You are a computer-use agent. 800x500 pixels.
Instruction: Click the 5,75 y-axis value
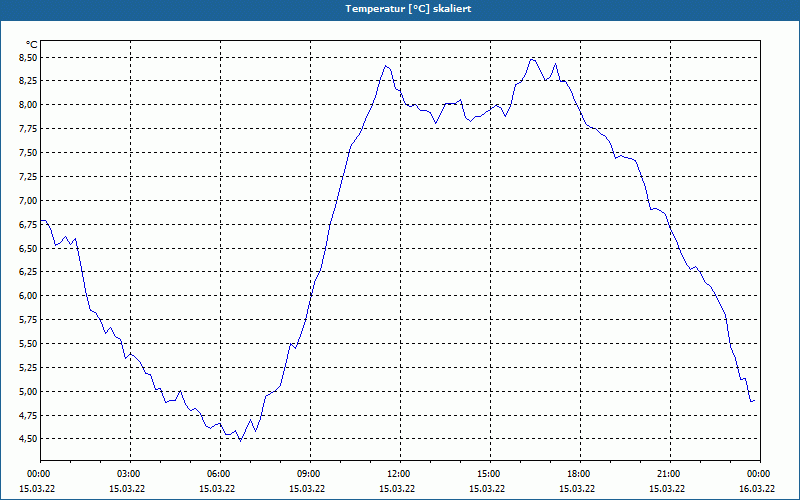coord(29,320)
